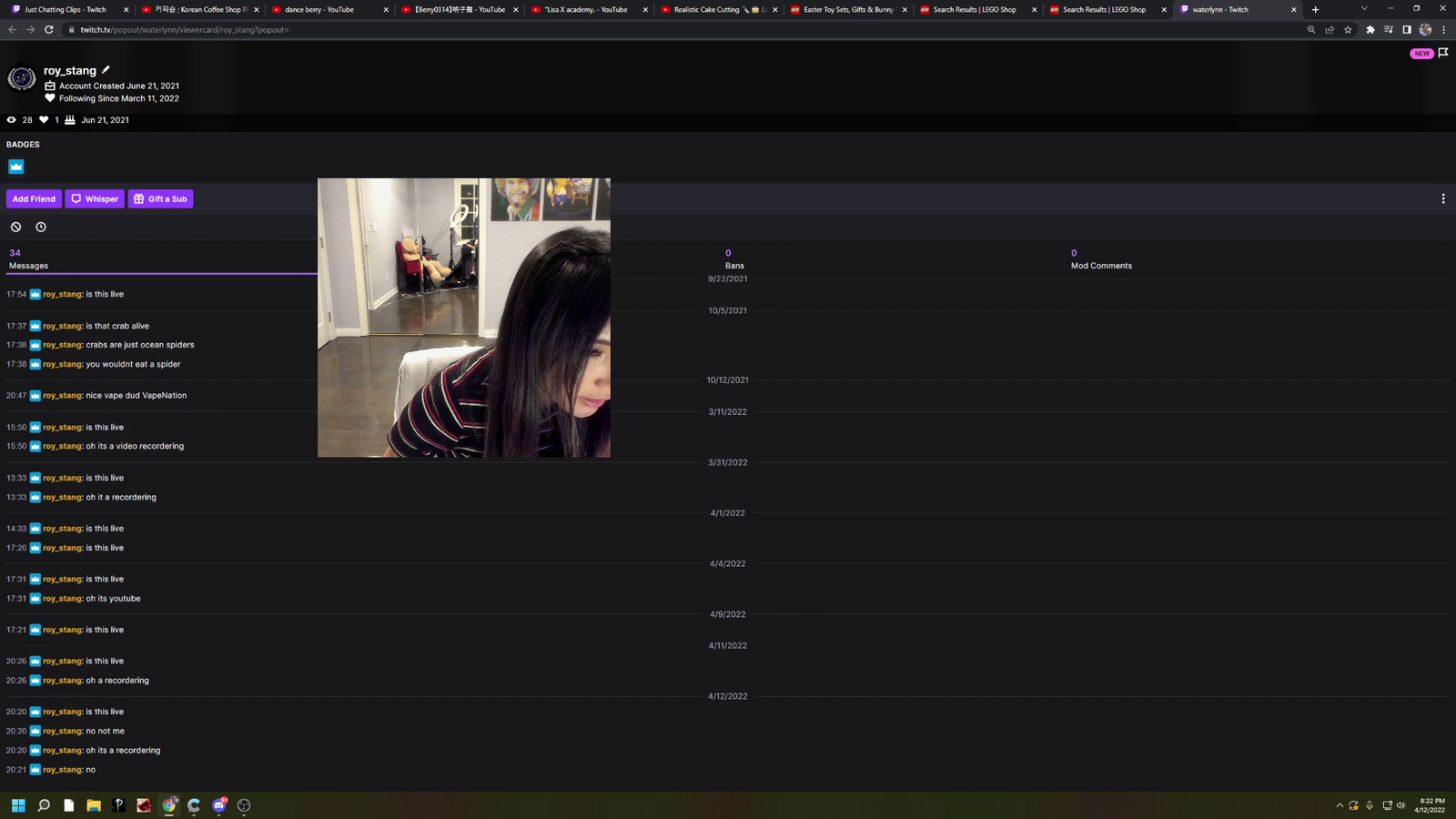The image size is (1456, 819).
Task: Edit the roy_stang nickname pencil icon
Action: tap(106, 70)
